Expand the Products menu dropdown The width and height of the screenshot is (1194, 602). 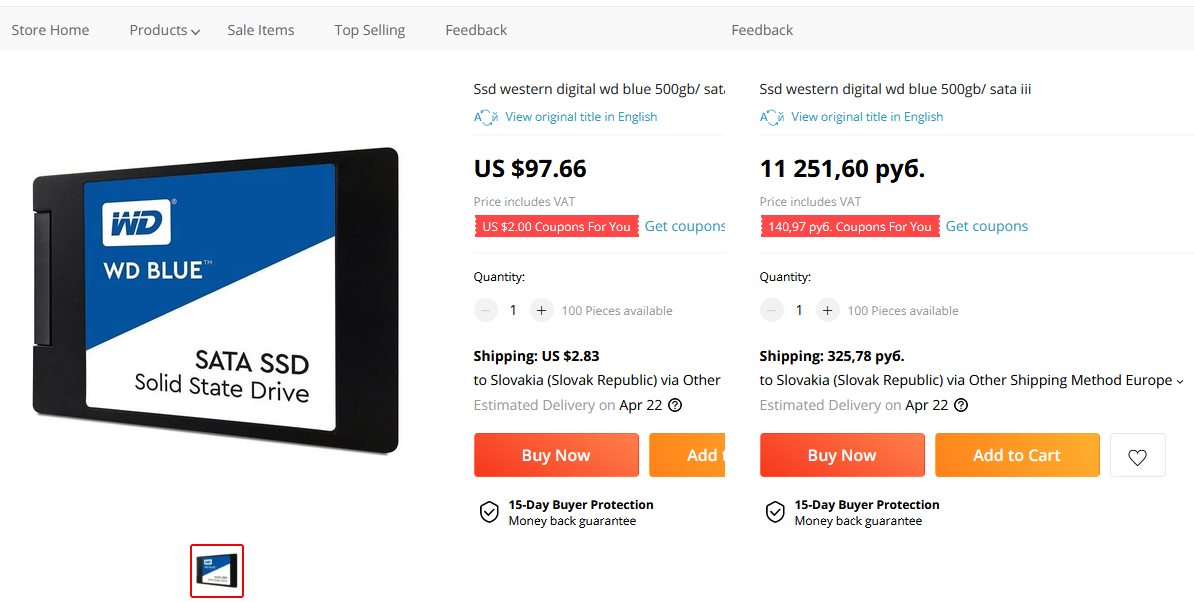(164, 30)
